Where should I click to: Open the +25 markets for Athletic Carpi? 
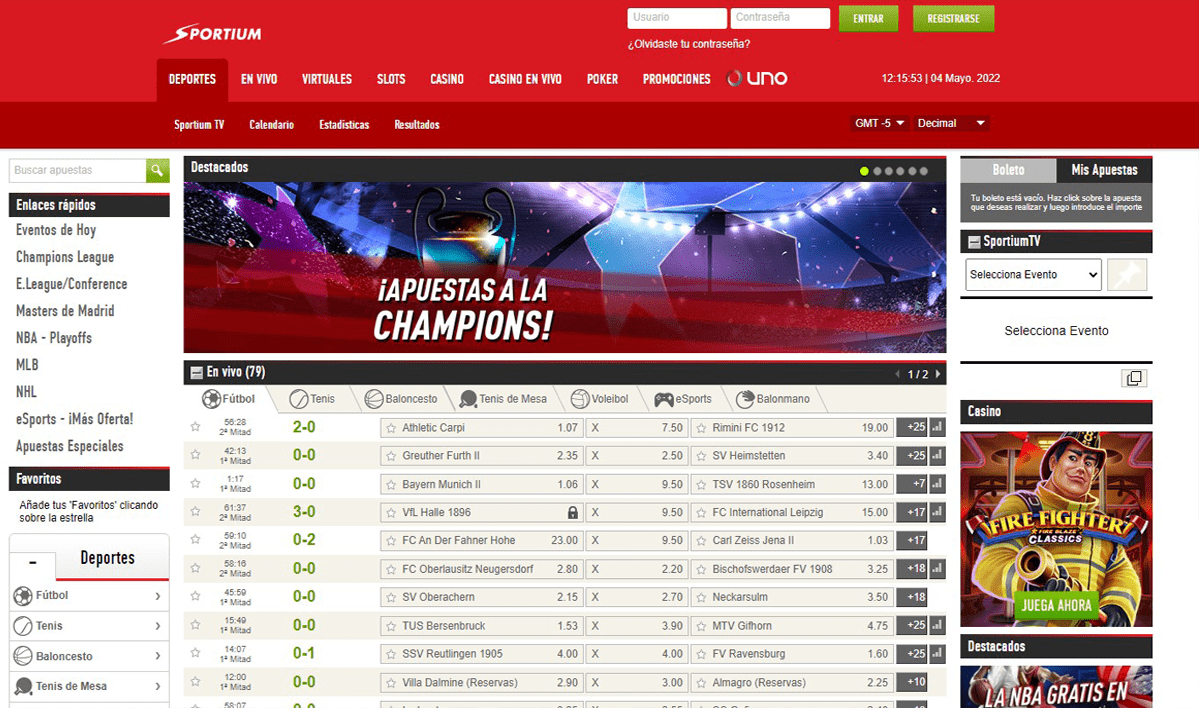pos(912,427)
